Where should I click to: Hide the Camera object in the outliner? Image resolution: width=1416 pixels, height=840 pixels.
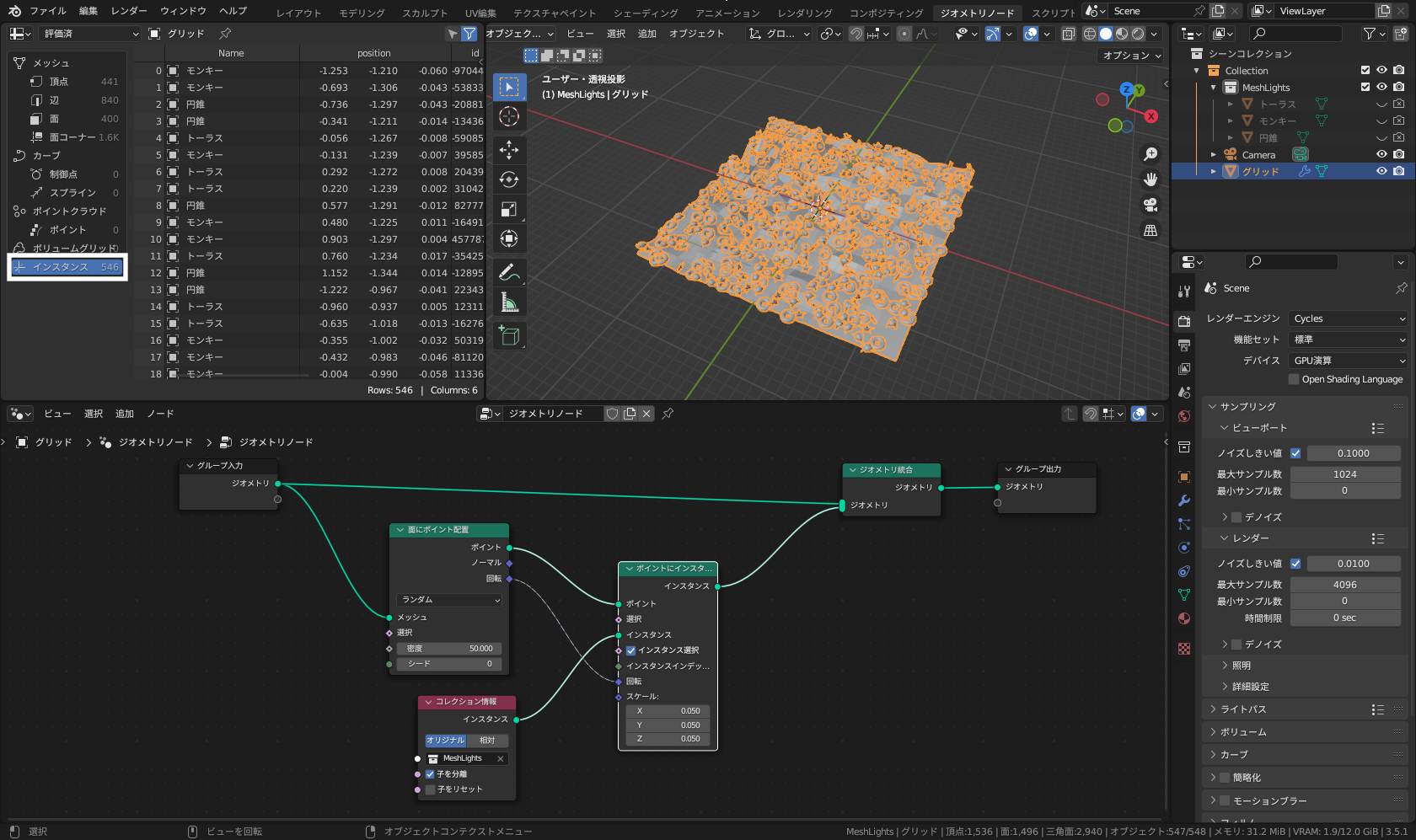[x=1381, y=154]
